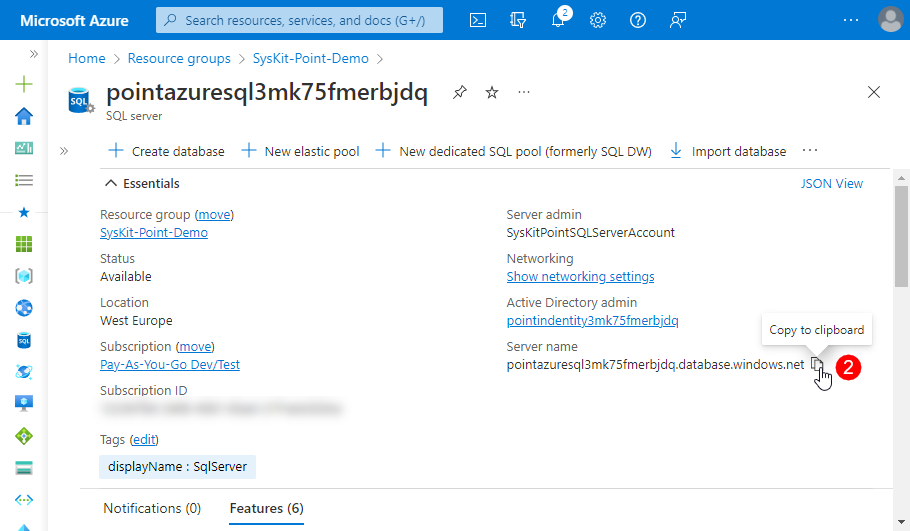Go to Home breadcrumb
This screenshot has height=531, width=910.
[x=86, y=59]
